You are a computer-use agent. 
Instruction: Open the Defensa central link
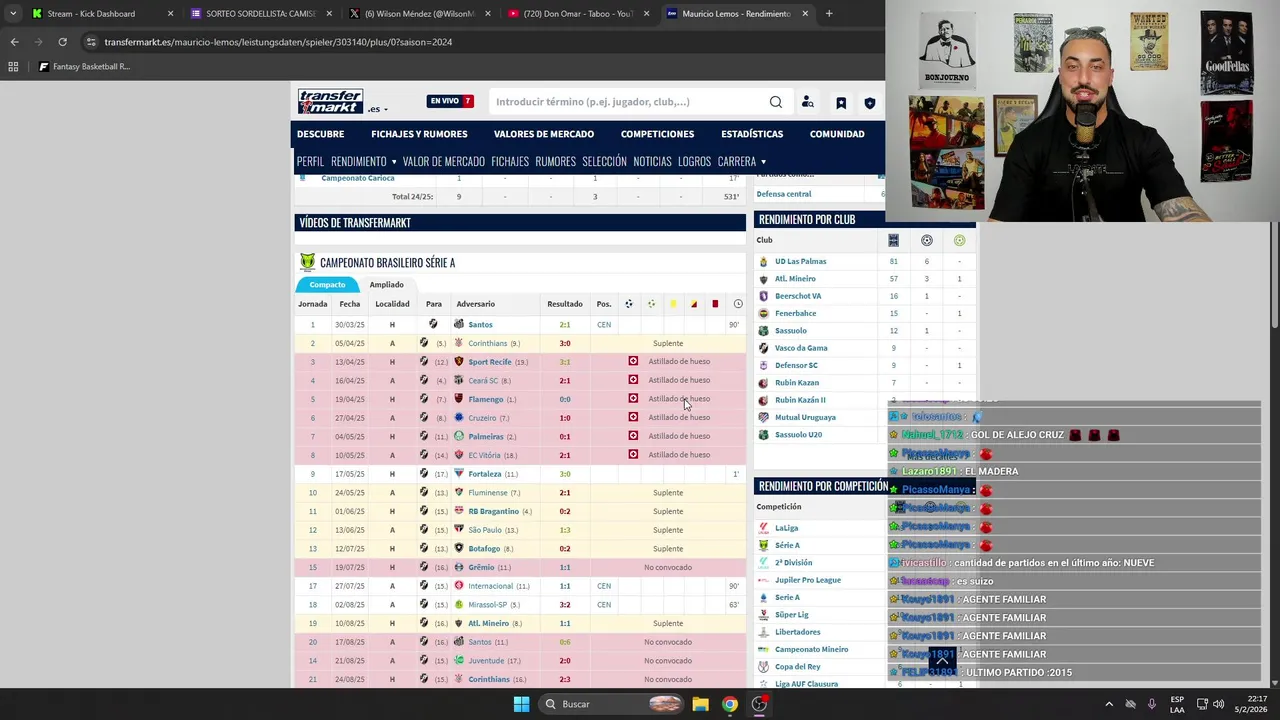pos(784,194)
